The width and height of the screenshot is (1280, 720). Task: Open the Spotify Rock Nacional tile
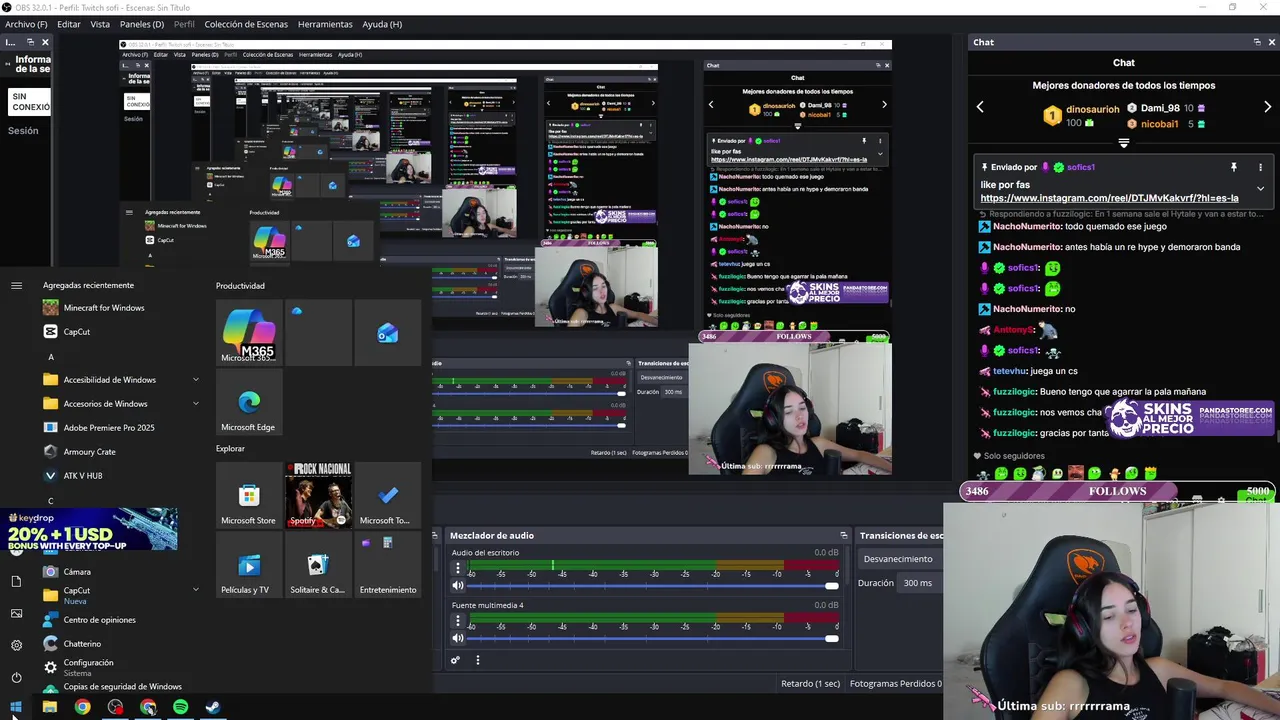(x=318, y=495)
